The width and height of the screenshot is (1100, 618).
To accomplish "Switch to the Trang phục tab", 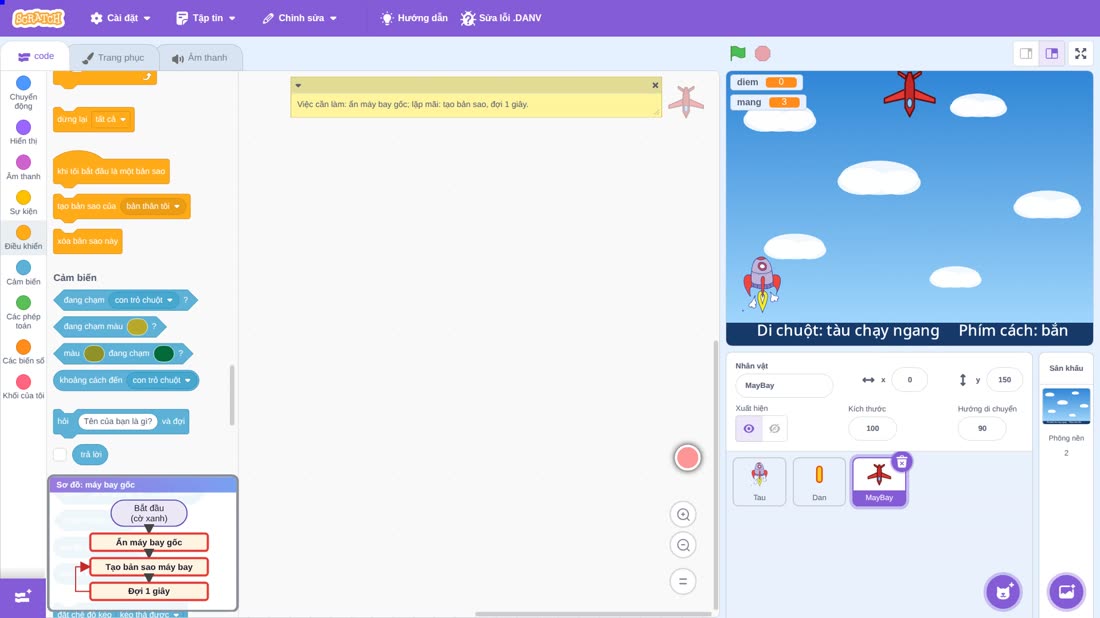I will point(113,58).
